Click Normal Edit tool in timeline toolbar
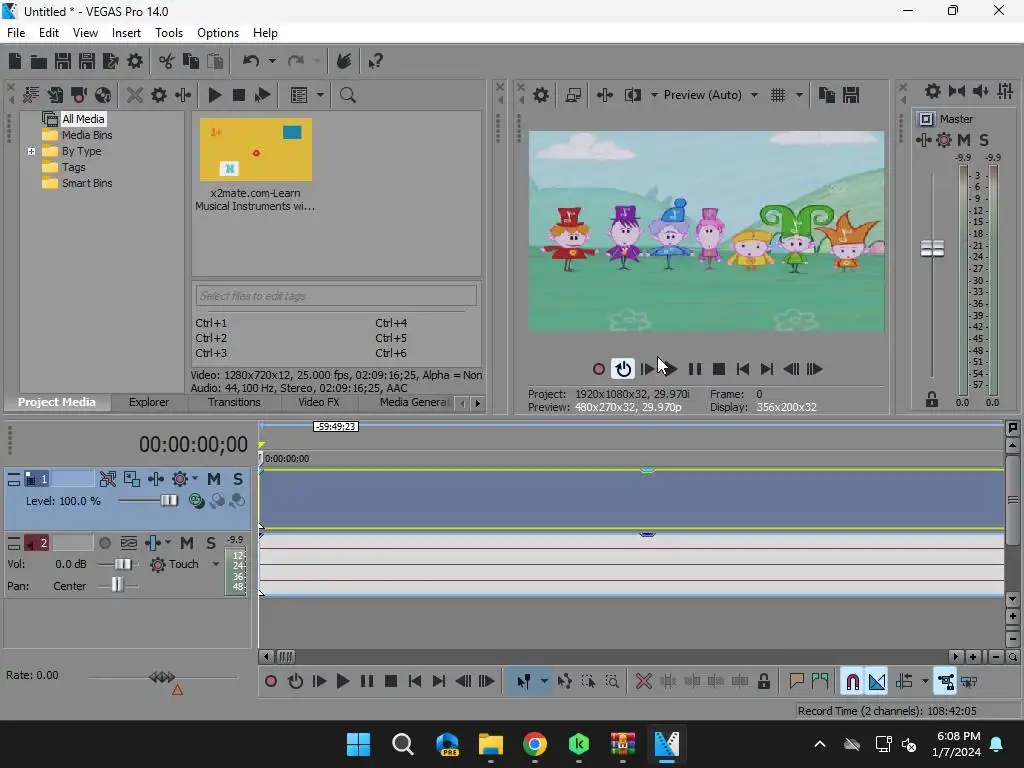This screenshot has height=768, width=1024. (523, 682)
